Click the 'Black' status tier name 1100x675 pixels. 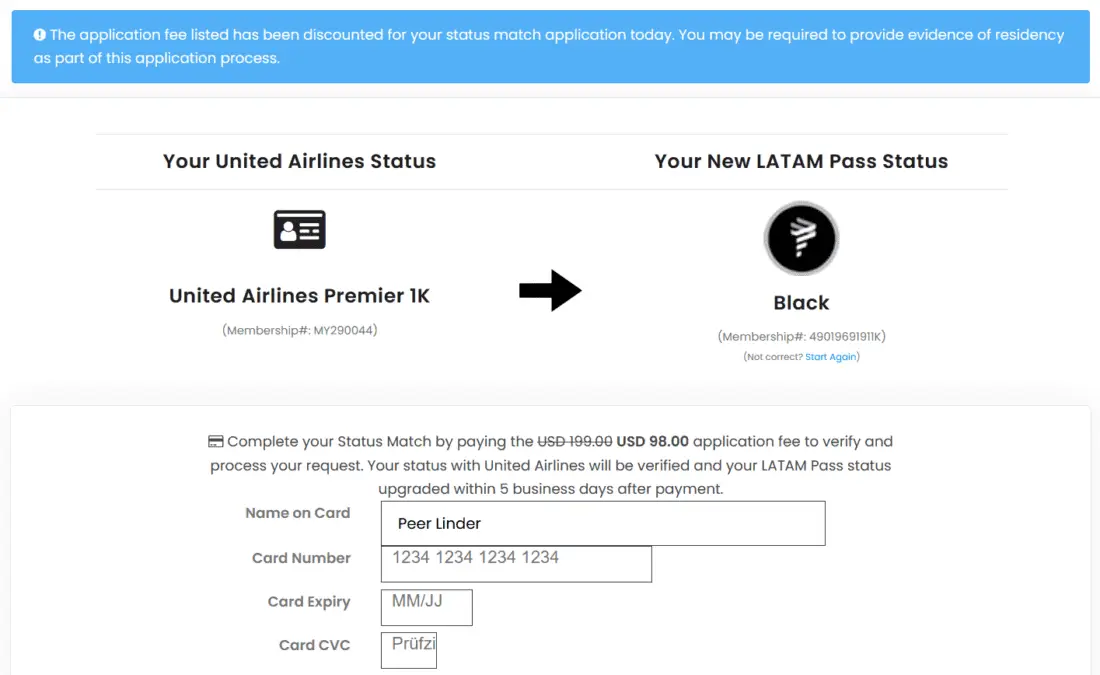pos(801,303)
